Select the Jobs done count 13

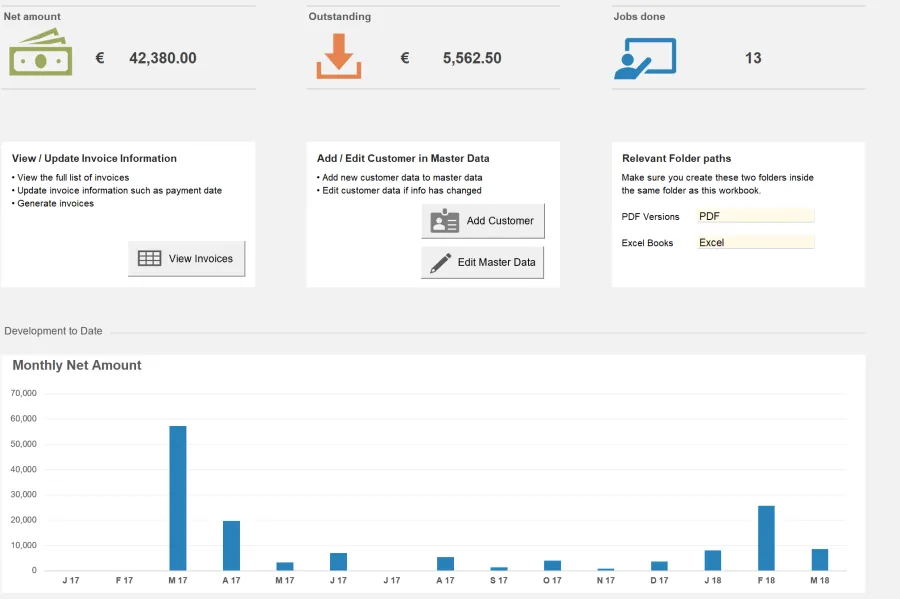[753, 58]
